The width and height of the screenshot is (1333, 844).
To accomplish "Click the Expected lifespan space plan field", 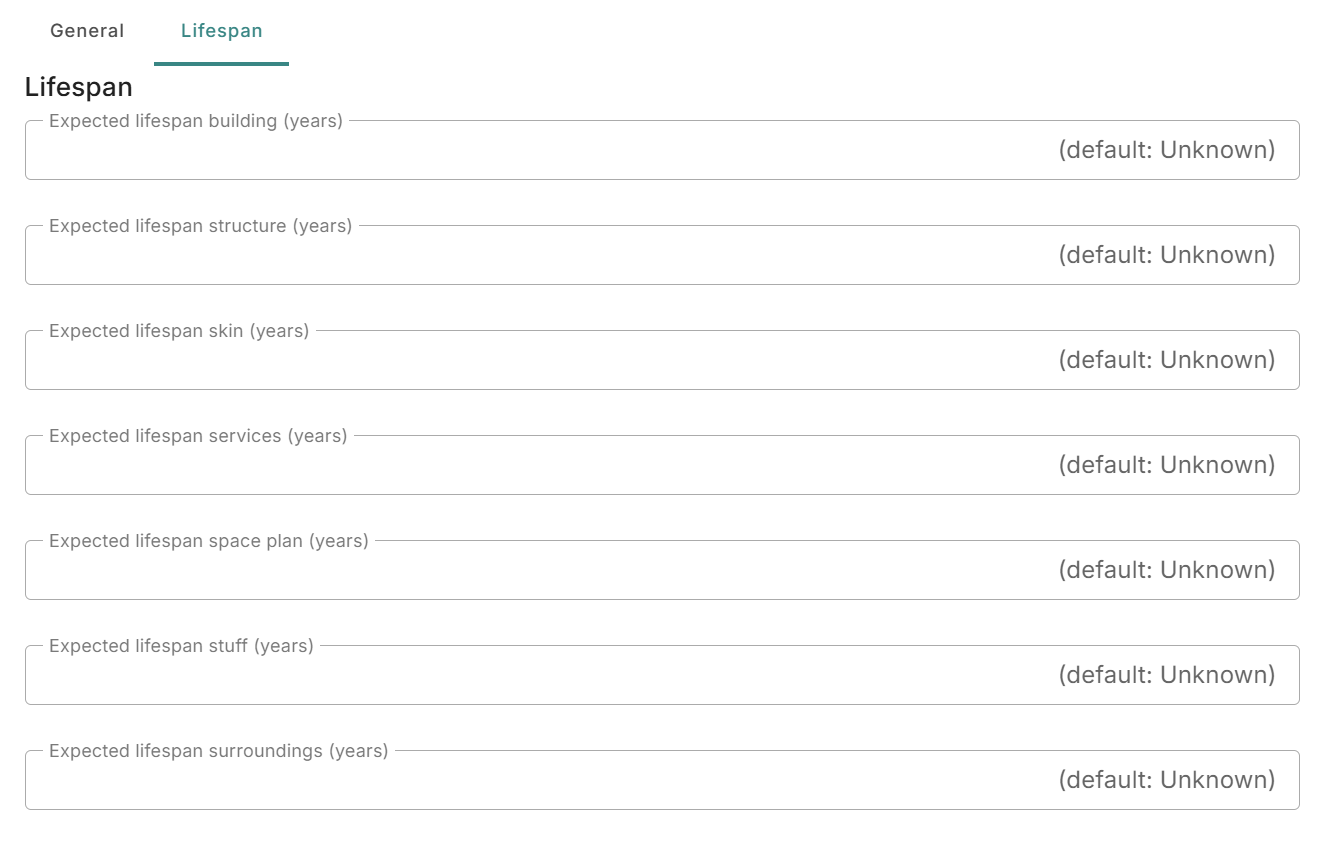I will 660,569.
